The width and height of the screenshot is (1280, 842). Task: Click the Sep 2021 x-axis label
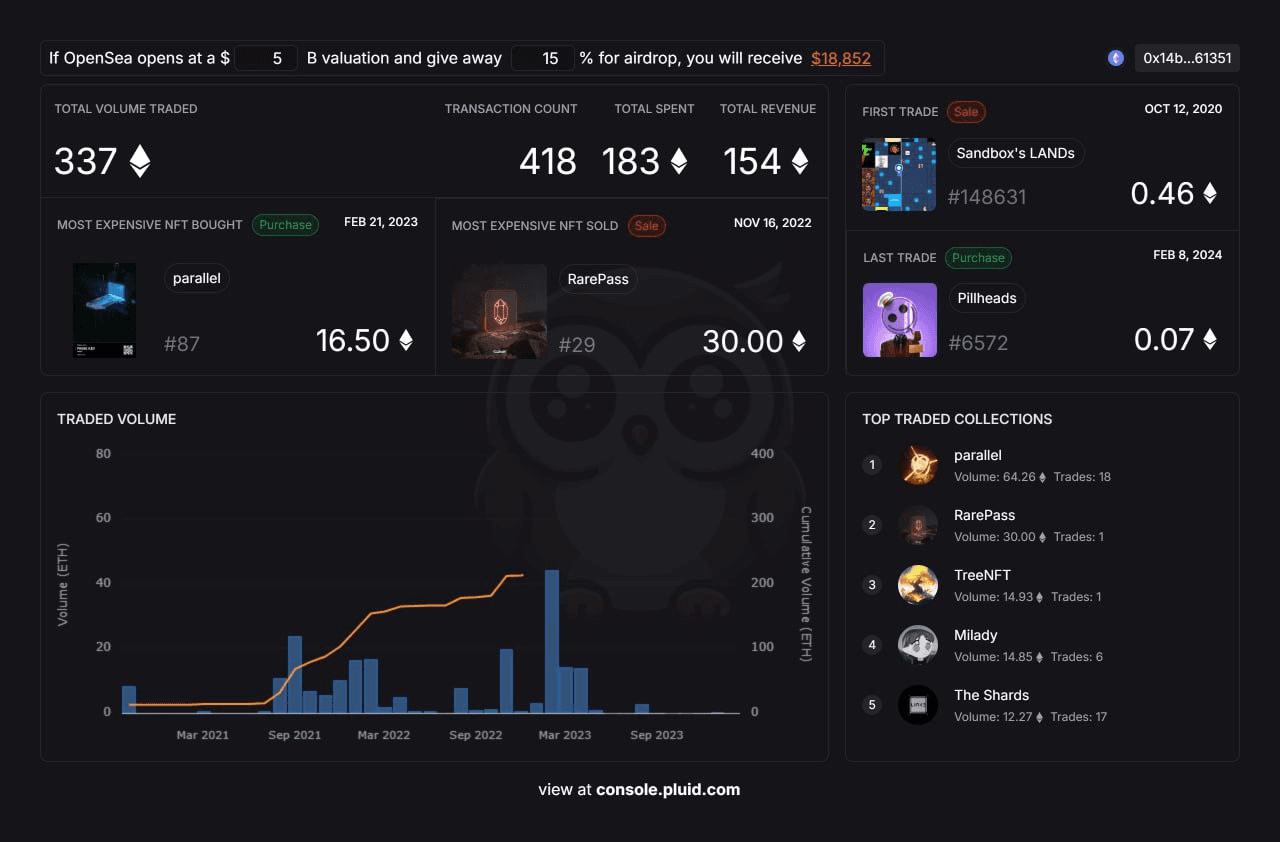pos(294,735)
